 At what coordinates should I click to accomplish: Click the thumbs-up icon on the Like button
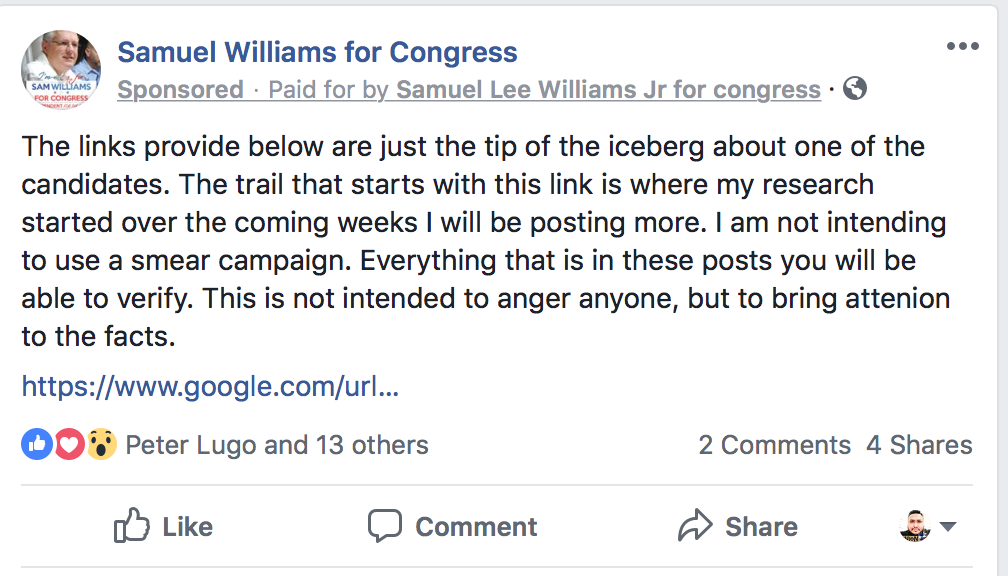(x=132, y=526)
